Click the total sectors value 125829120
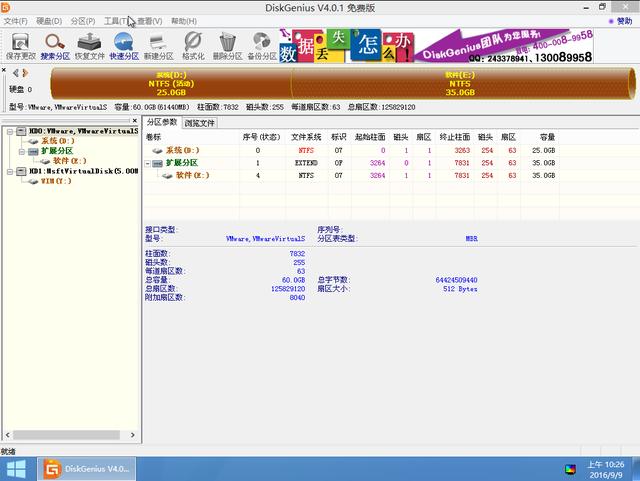The width and height of the screenshot is (640, 481). click(x=288, y=289)
